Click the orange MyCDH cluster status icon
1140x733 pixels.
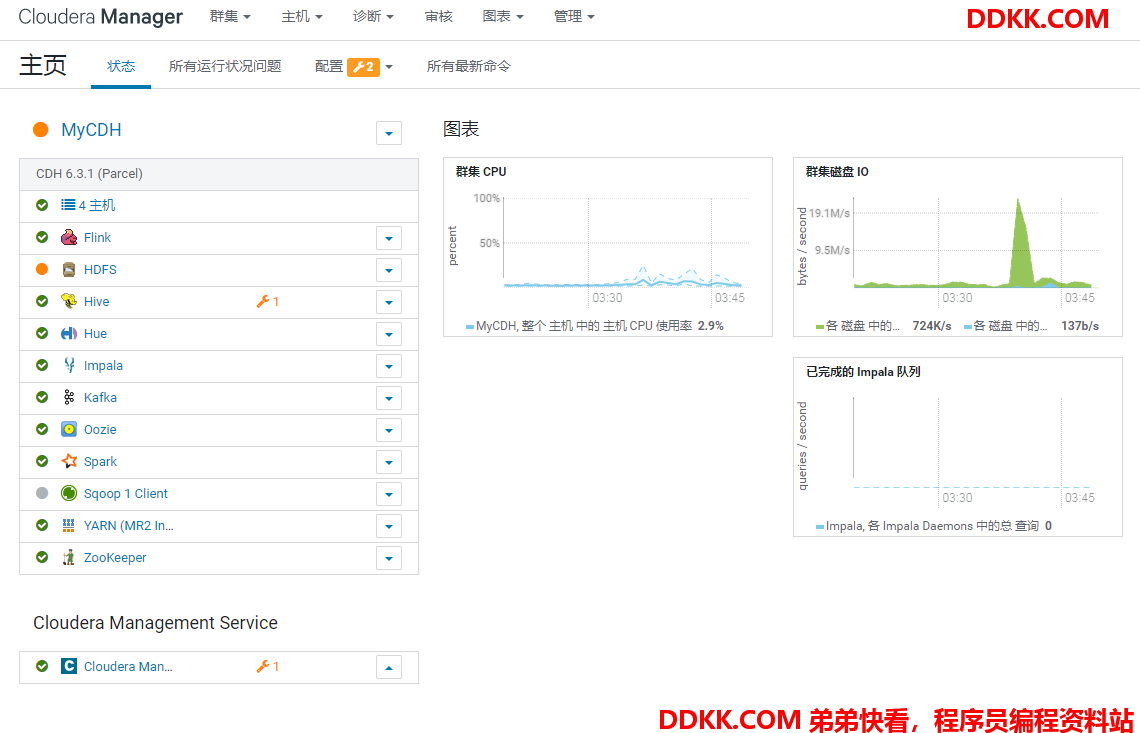pyautogui.click(x=41, y=129)
